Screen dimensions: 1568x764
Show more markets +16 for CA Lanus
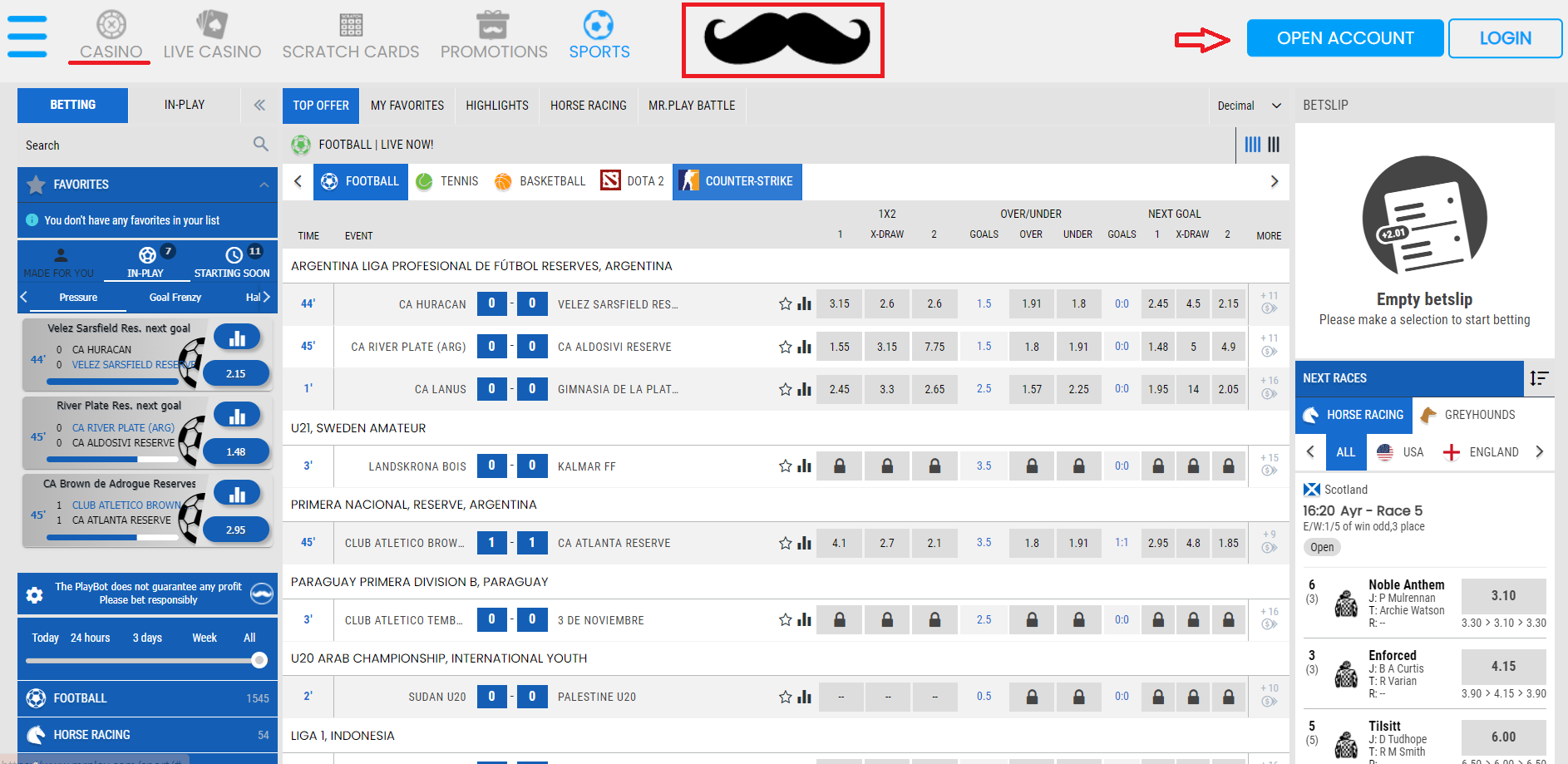[1269, 387]
